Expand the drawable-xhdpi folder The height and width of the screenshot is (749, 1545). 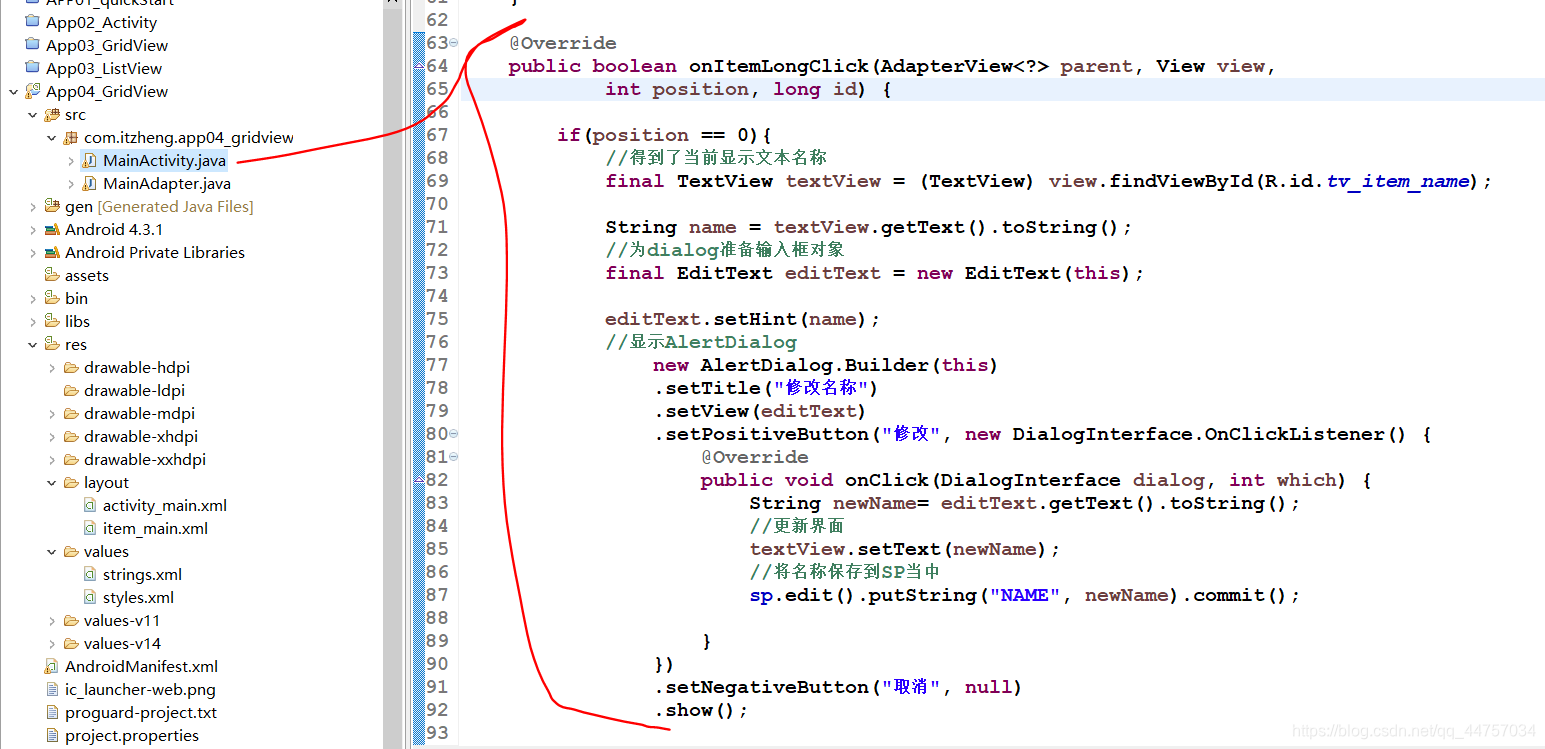click(51, 436)
